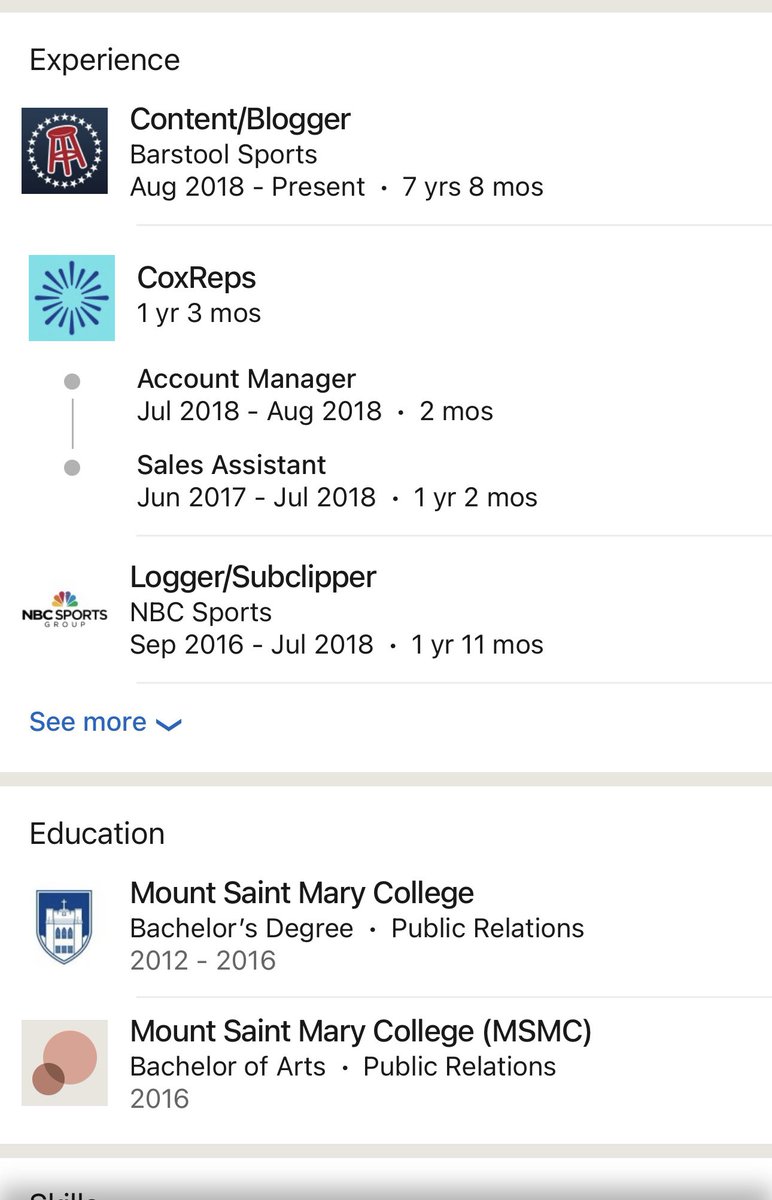Click the See more link text
The width and height of the screenshot is (772, 1200).
(88, 722)
